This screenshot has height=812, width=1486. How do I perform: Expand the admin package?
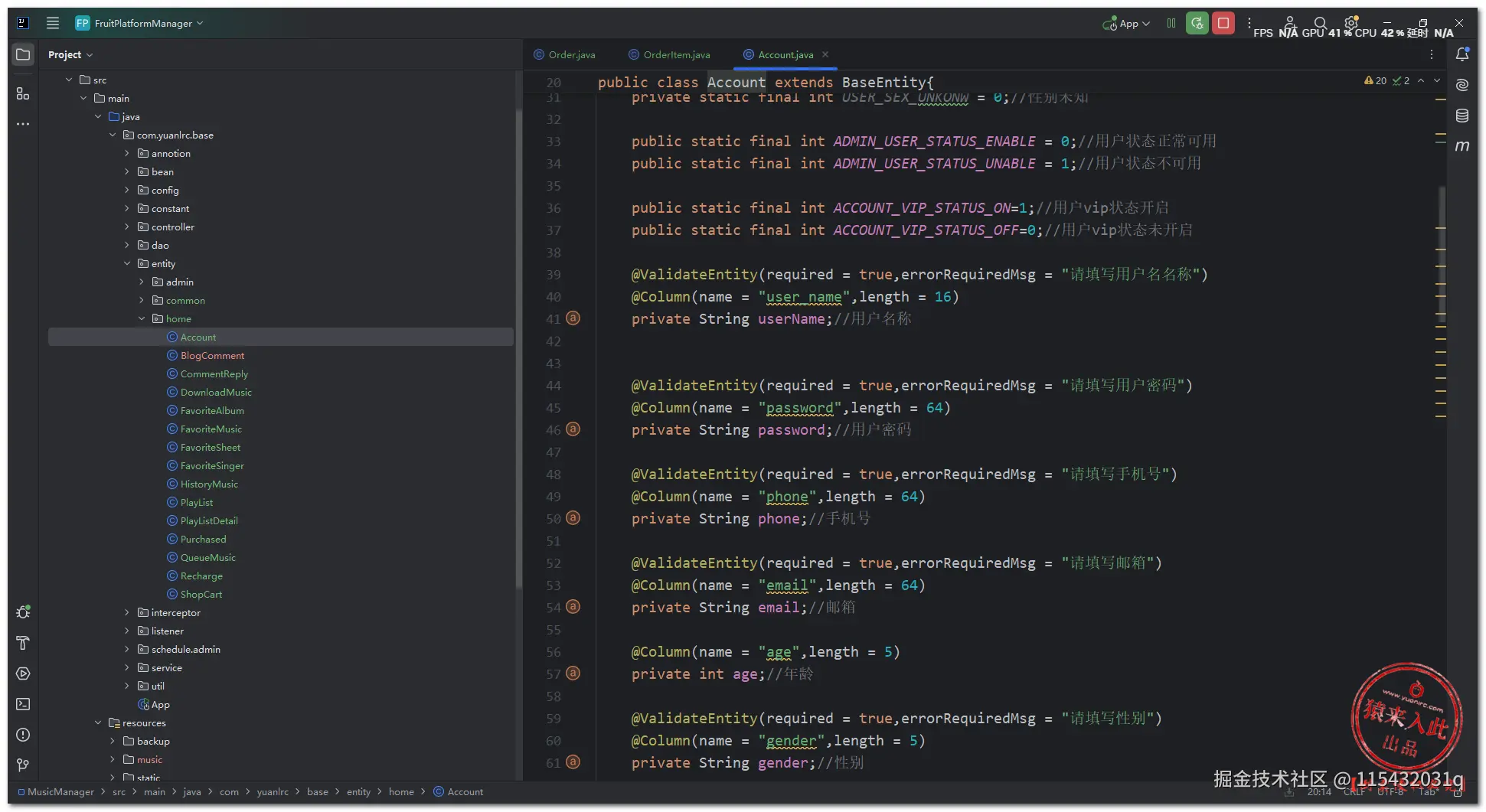[142, 282]
